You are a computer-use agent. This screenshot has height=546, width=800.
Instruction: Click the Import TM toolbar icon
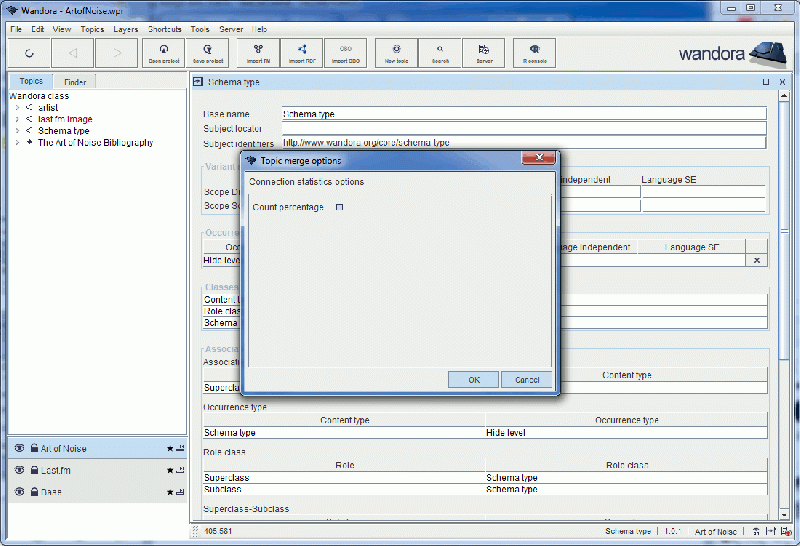pos(259,52)
